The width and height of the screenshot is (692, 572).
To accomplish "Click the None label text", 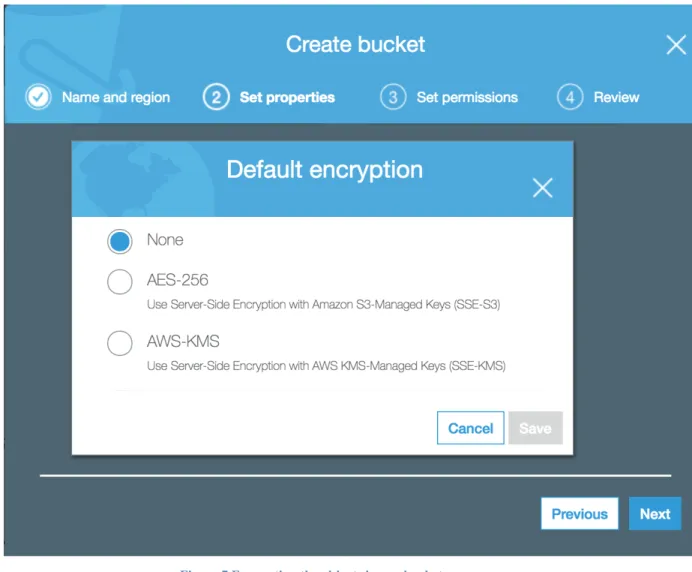I will click(x=165, y=240).
